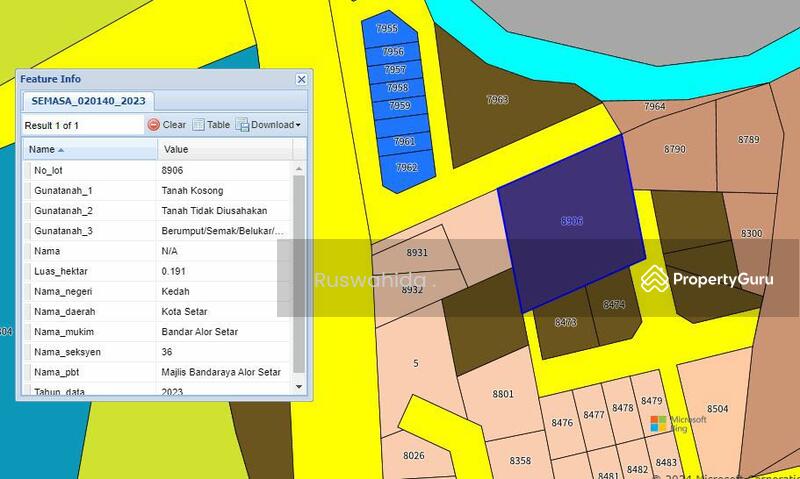Open the Download dropdown menu
The width and height of the screenshot is (800, 479).
269,125
